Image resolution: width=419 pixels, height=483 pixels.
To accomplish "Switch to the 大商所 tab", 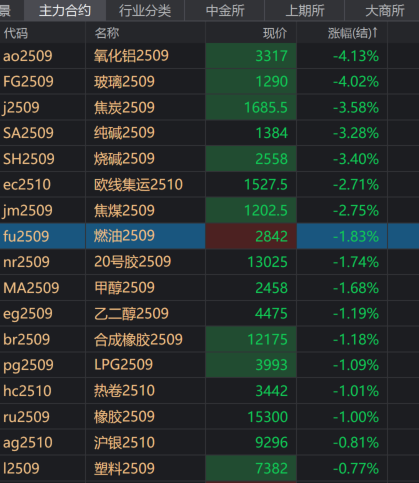I will [x=382, y=10].
